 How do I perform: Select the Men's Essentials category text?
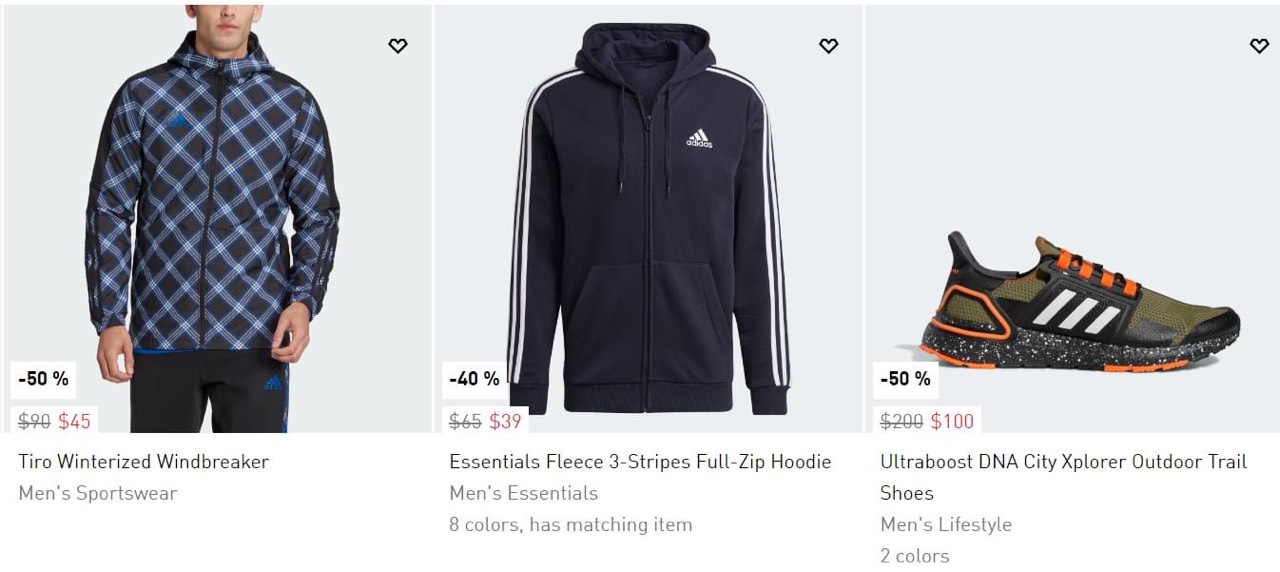[523, 493]
